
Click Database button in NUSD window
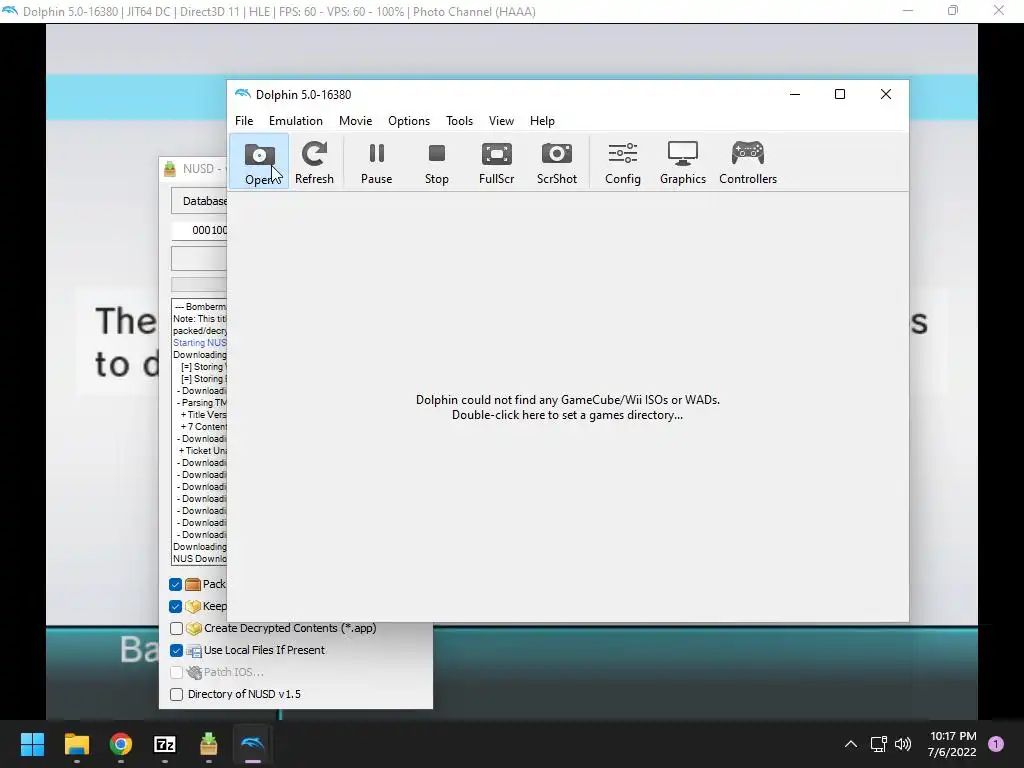(x=199, y=201)
